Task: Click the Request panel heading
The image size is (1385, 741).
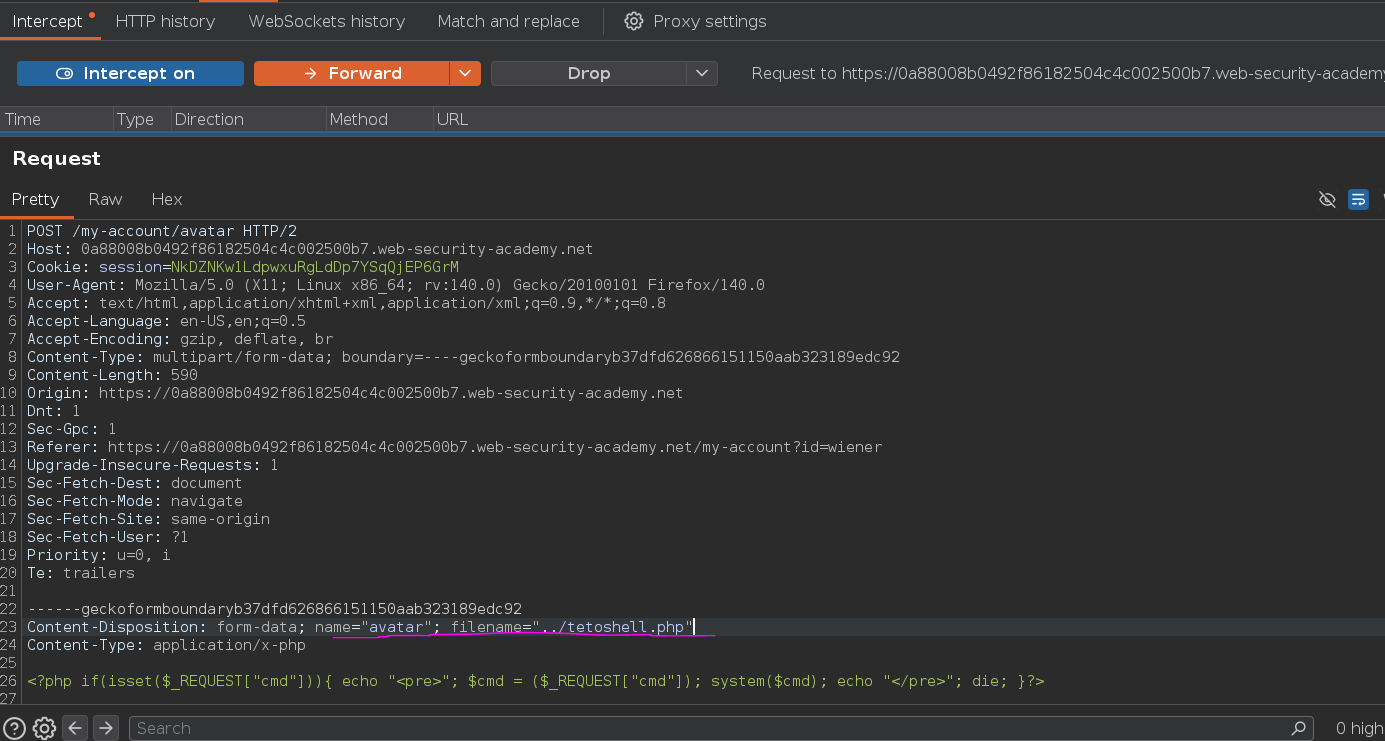Action: (x=56, y=158)
